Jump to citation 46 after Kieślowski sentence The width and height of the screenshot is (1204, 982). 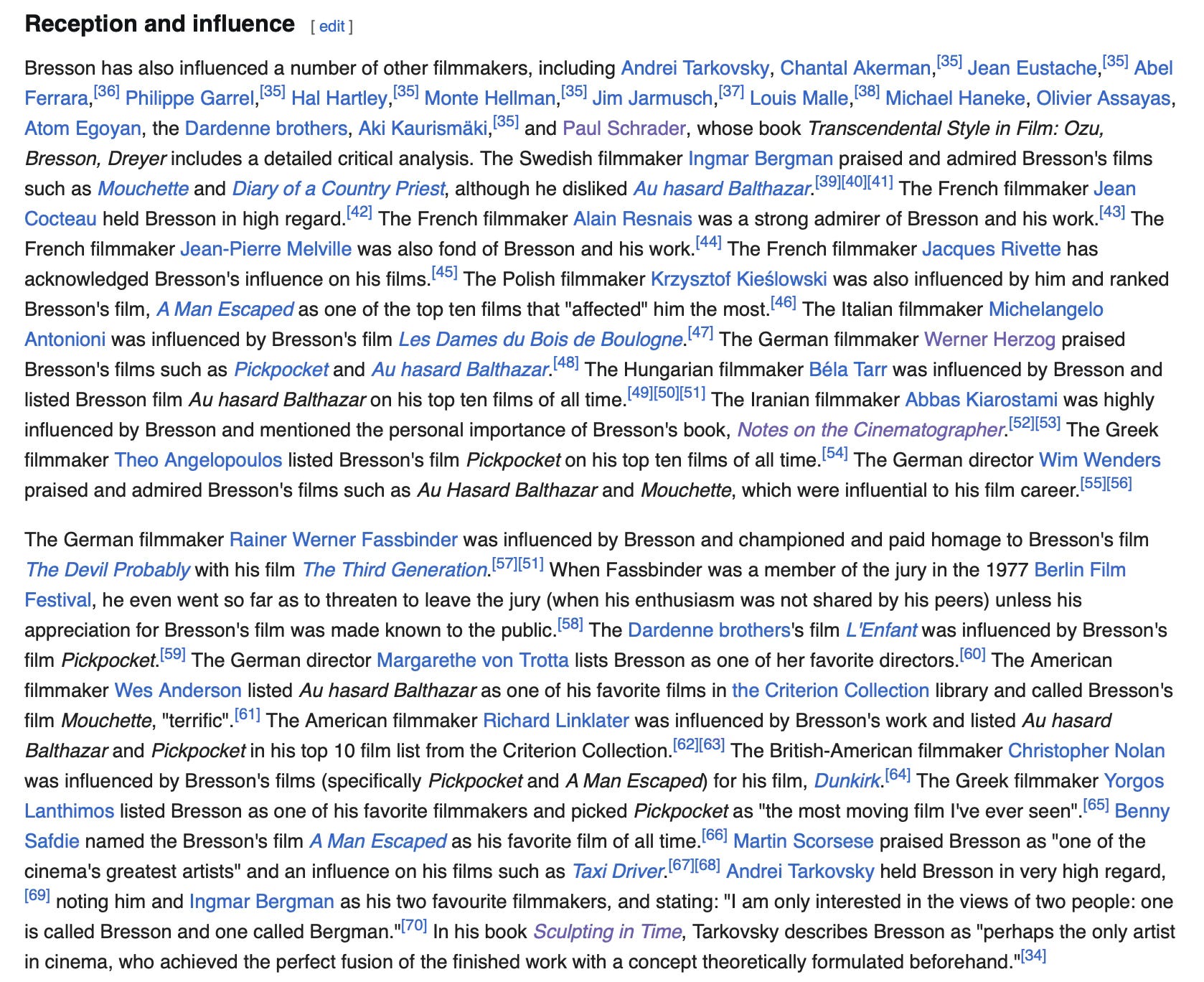coord(784,302)
